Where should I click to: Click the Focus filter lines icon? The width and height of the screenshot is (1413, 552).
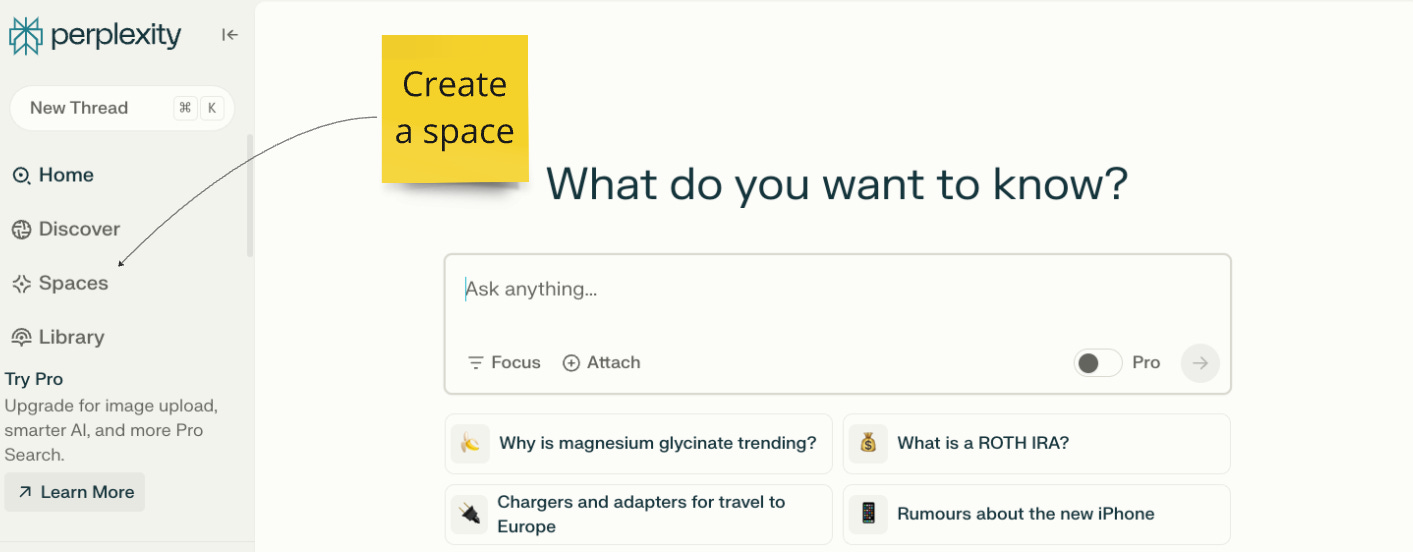tap(476, 363)
